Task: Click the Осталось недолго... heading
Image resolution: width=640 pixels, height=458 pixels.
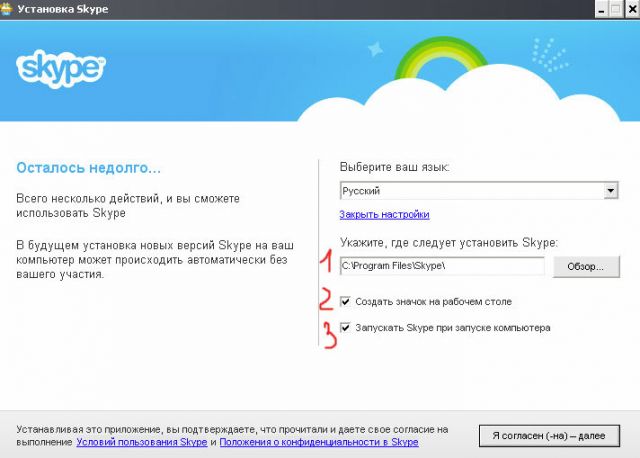Action: pyautogui.click(x=89, y=168)
